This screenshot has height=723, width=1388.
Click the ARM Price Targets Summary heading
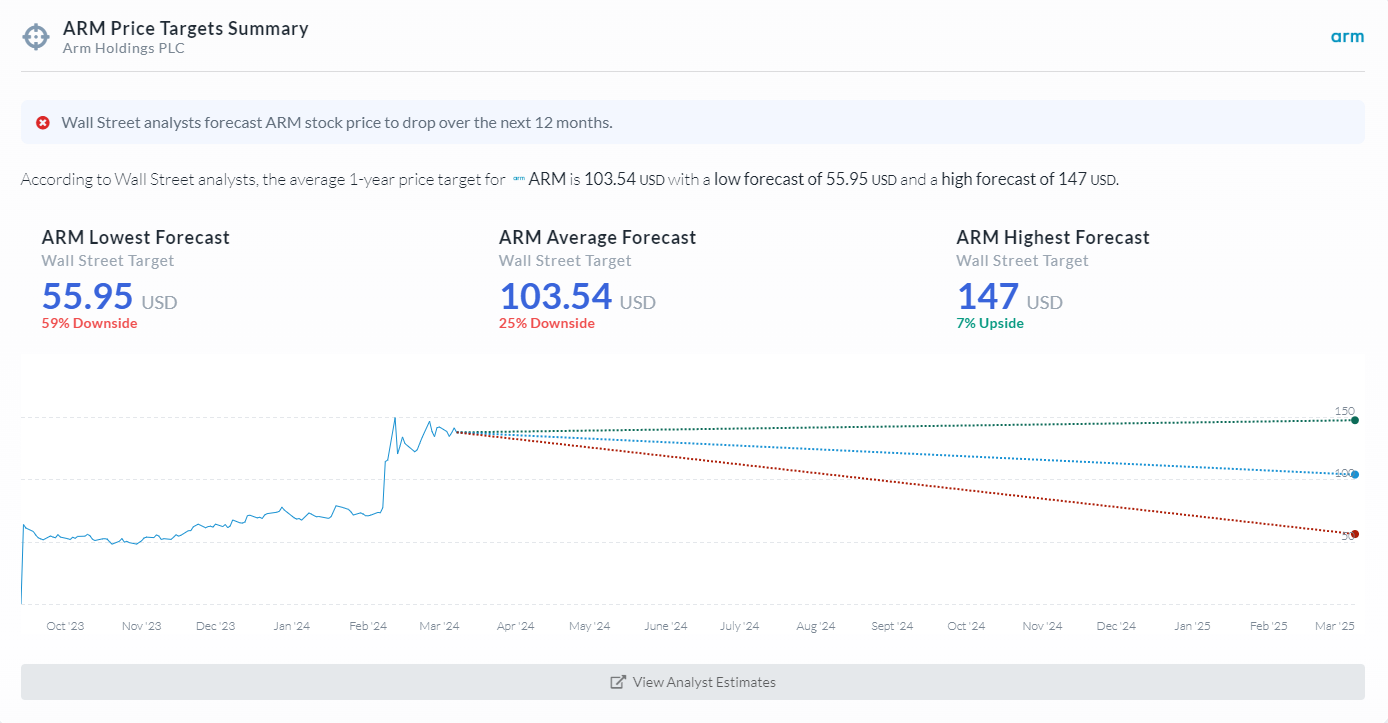(185, 28)
